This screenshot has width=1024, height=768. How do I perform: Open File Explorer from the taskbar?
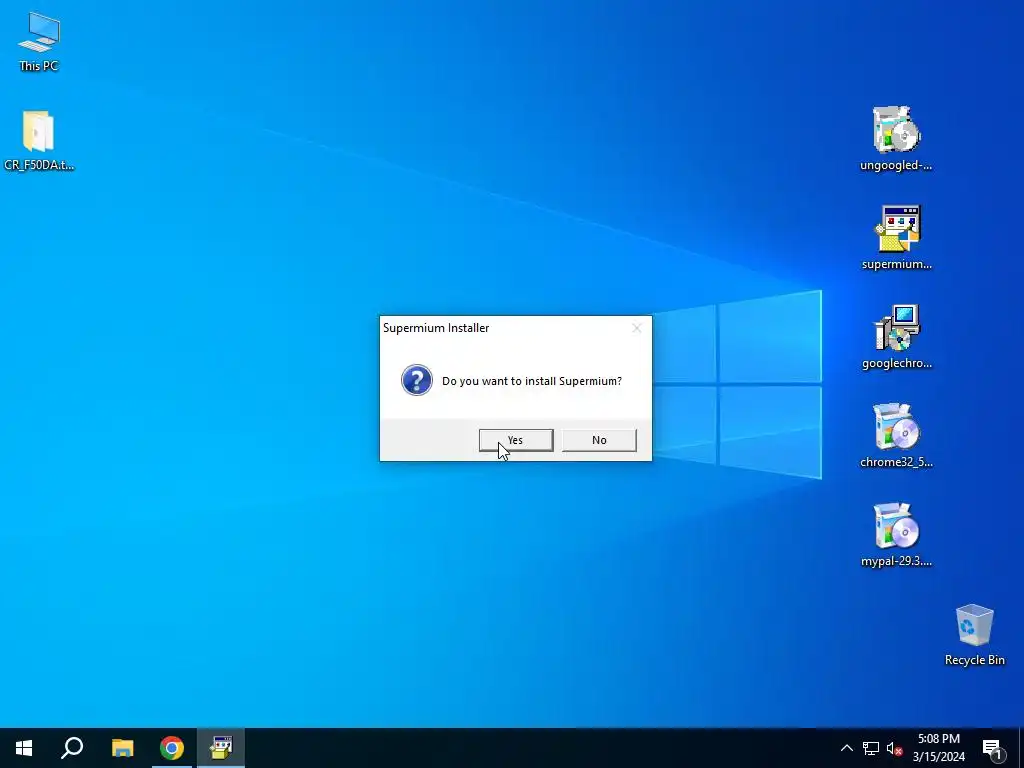click(x=122, y=748)
